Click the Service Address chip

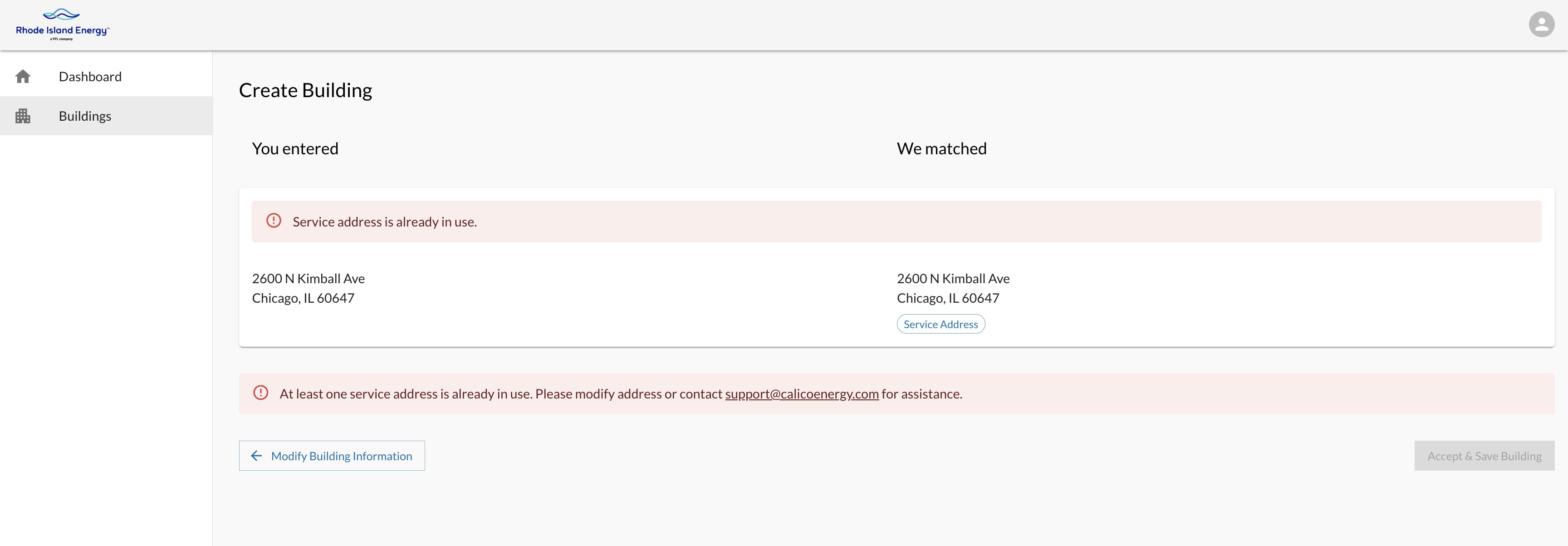coord(941,325)
